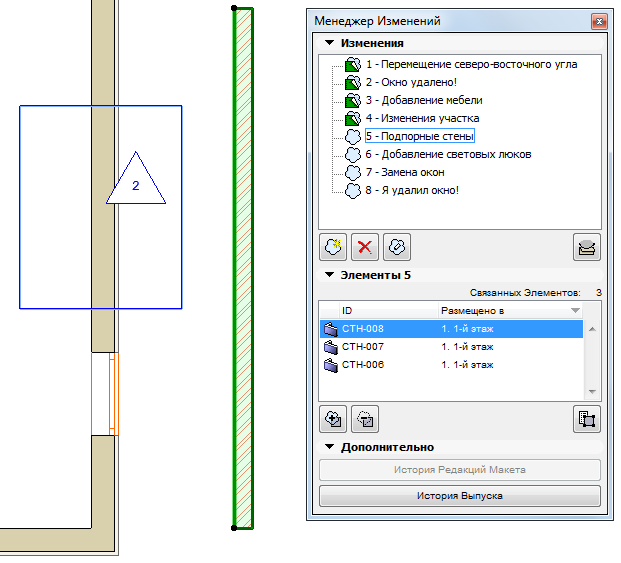Image resolution: width=621 pixels, height=563 pixels.
Task: Select change 6 - Добавление световых люков
Action: pos(448,154)
